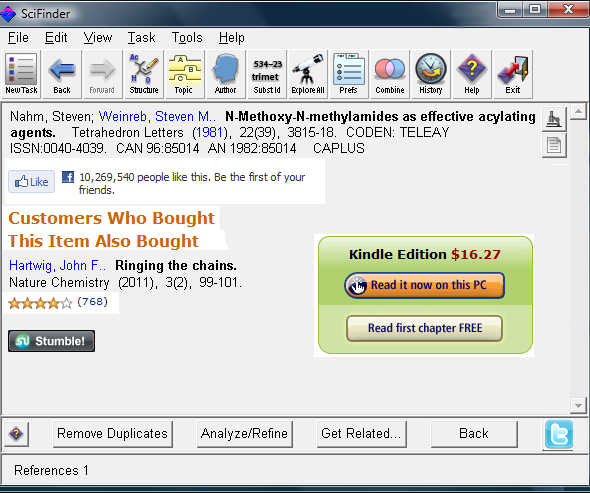590x493 pixels.
Task: Open the Edit menu
Action: coord(56,38)
